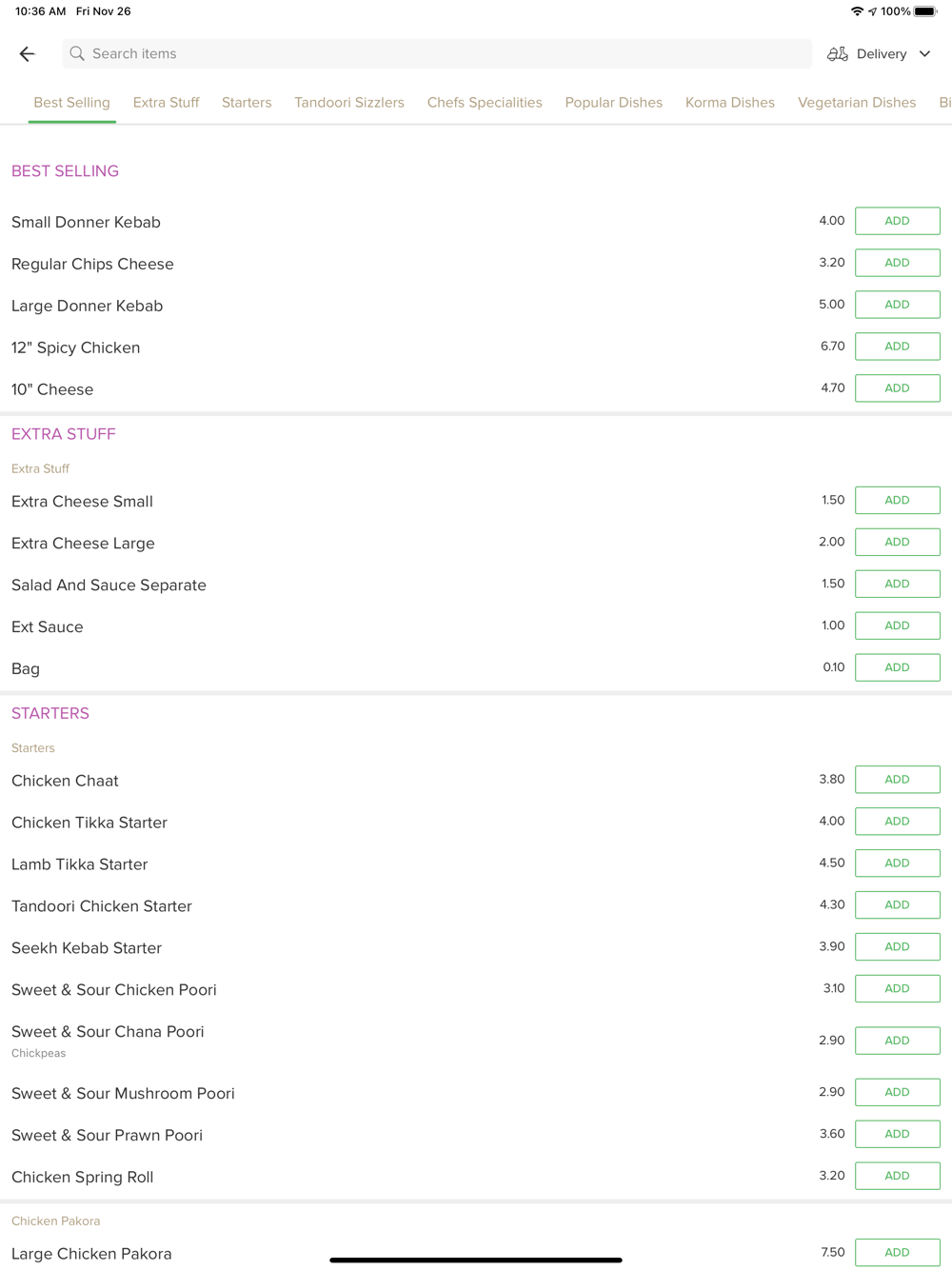Click the search magnifier icon
952x1270 pixels.
pyautogui.click(x=77, y=54)
